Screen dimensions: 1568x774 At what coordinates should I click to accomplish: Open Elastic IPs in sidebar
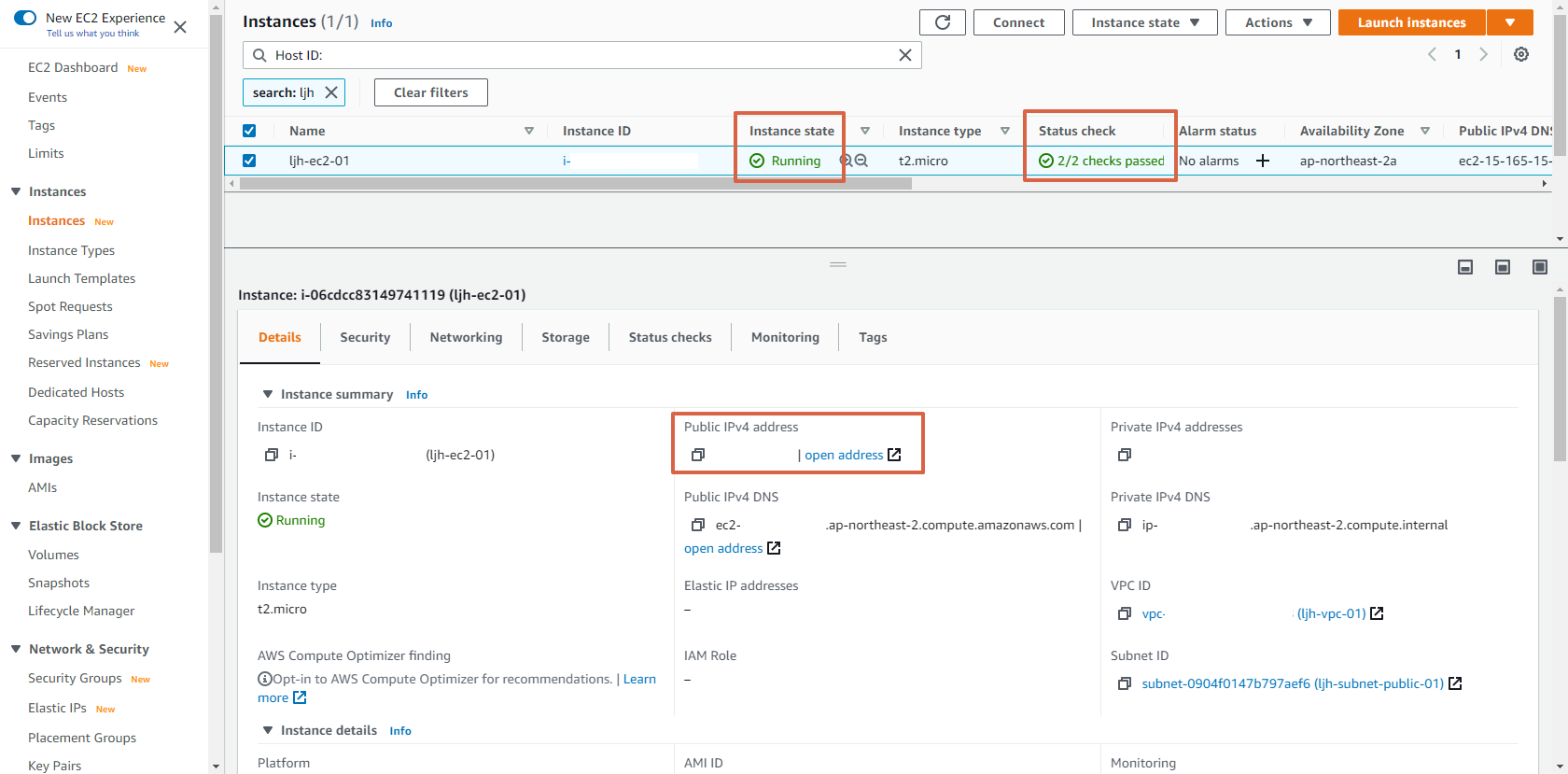click(x=57, y=708)
